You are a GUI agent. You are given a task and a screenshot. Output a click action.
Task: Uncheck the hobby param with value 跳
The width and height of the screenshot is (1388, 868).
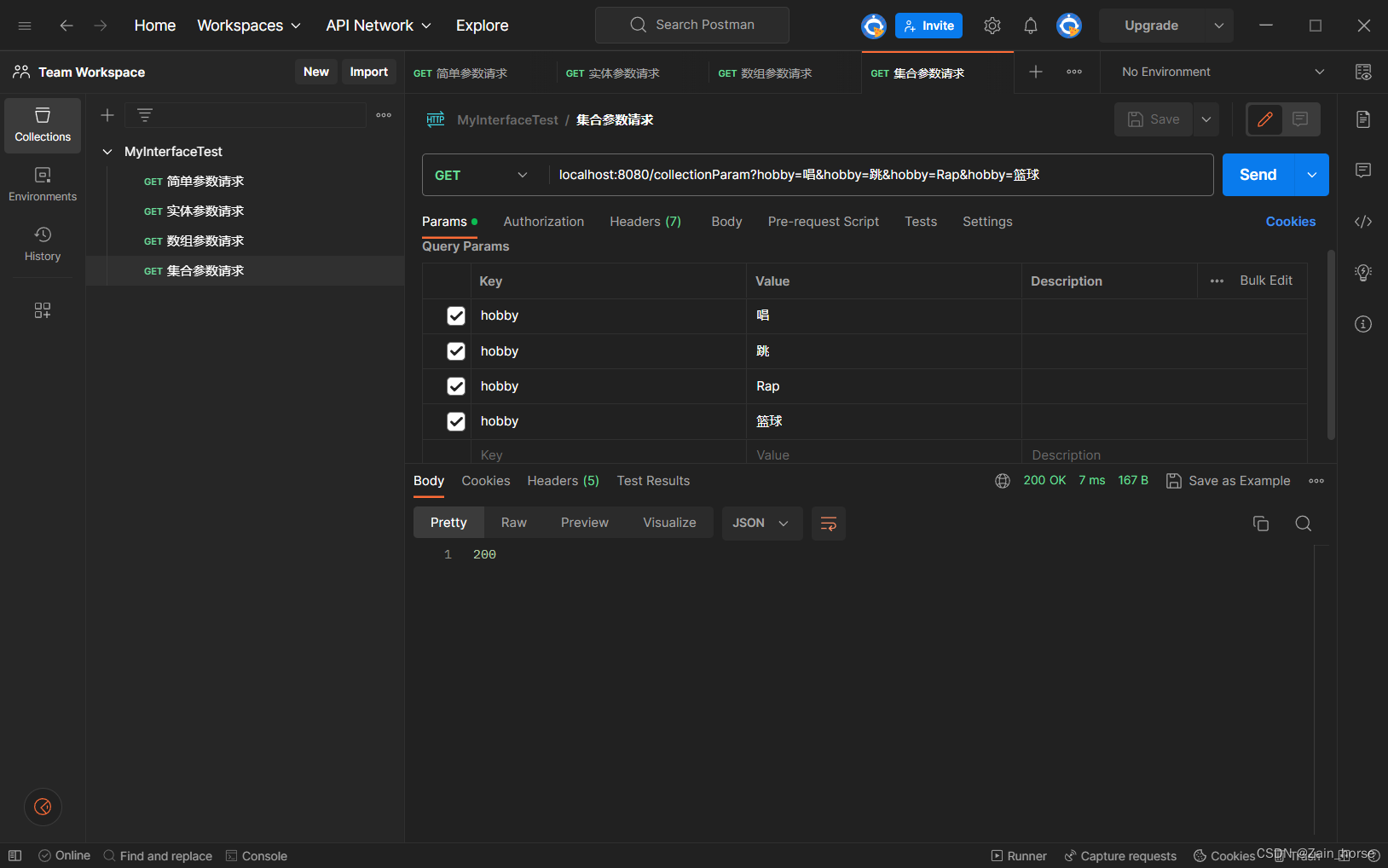coord(456,351)
